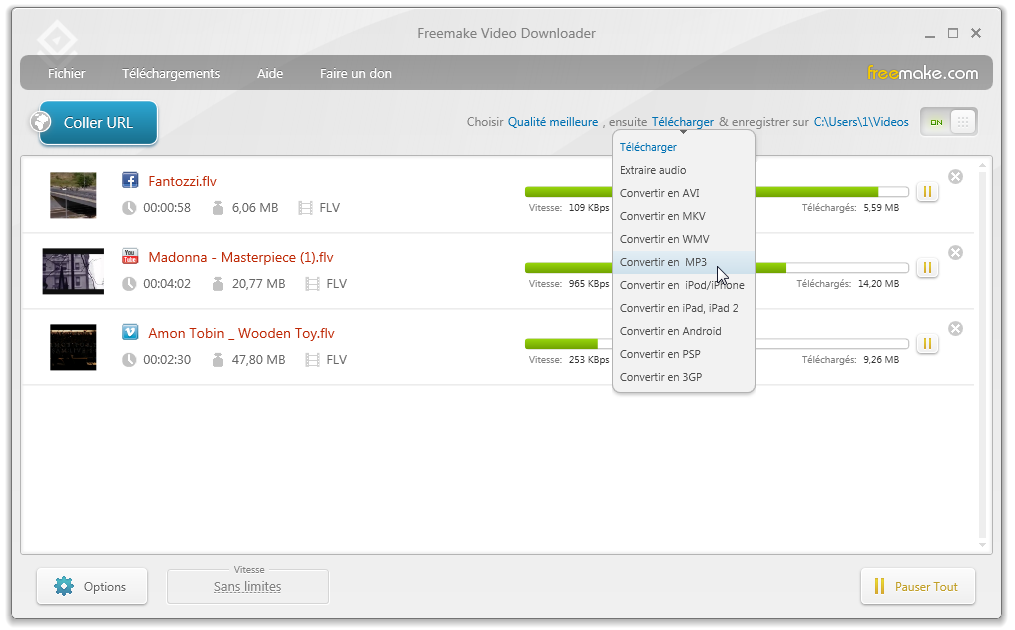This screenshot has height=630, width=1015.
Task: Open the Fichier menu
Action: pyautogui.click(x=67, y=73)
